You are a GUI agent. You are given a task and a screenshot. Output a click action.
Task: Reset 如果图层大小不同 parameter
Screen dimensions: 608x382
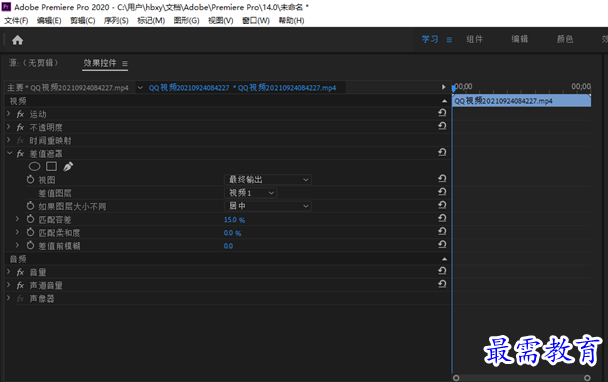coord(442,205)
